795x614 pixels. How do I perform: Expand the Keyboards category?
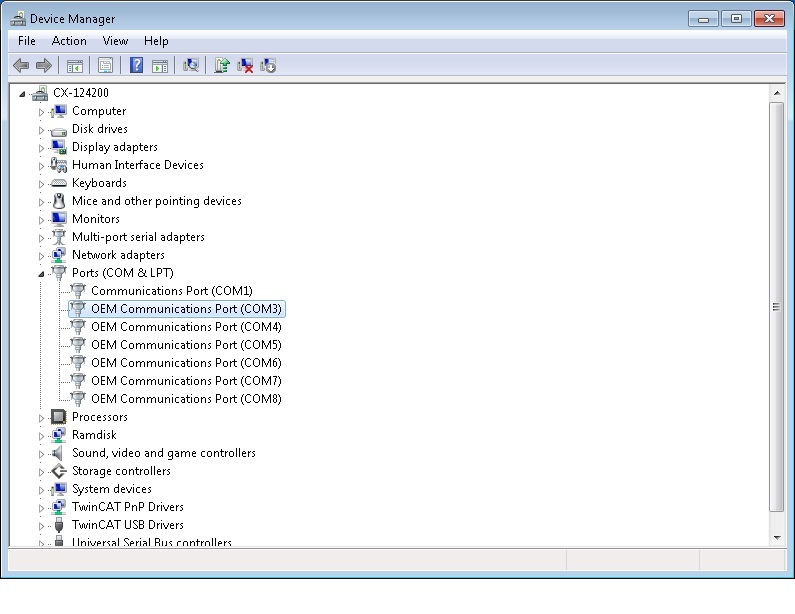tap(41, 184)
